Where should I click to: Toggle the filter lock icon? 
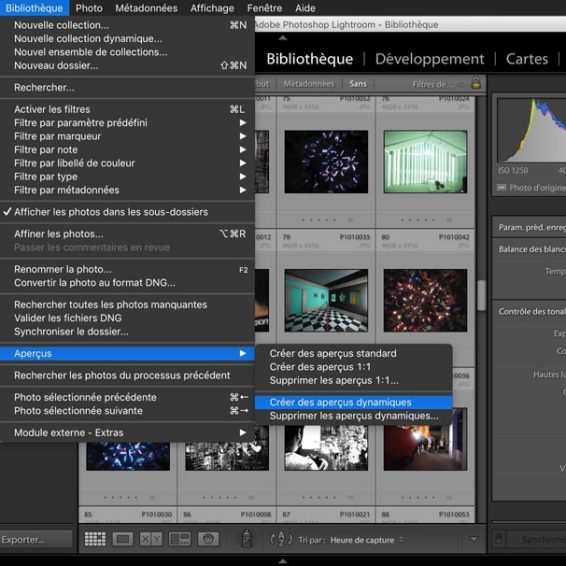[x=476, y=83]
